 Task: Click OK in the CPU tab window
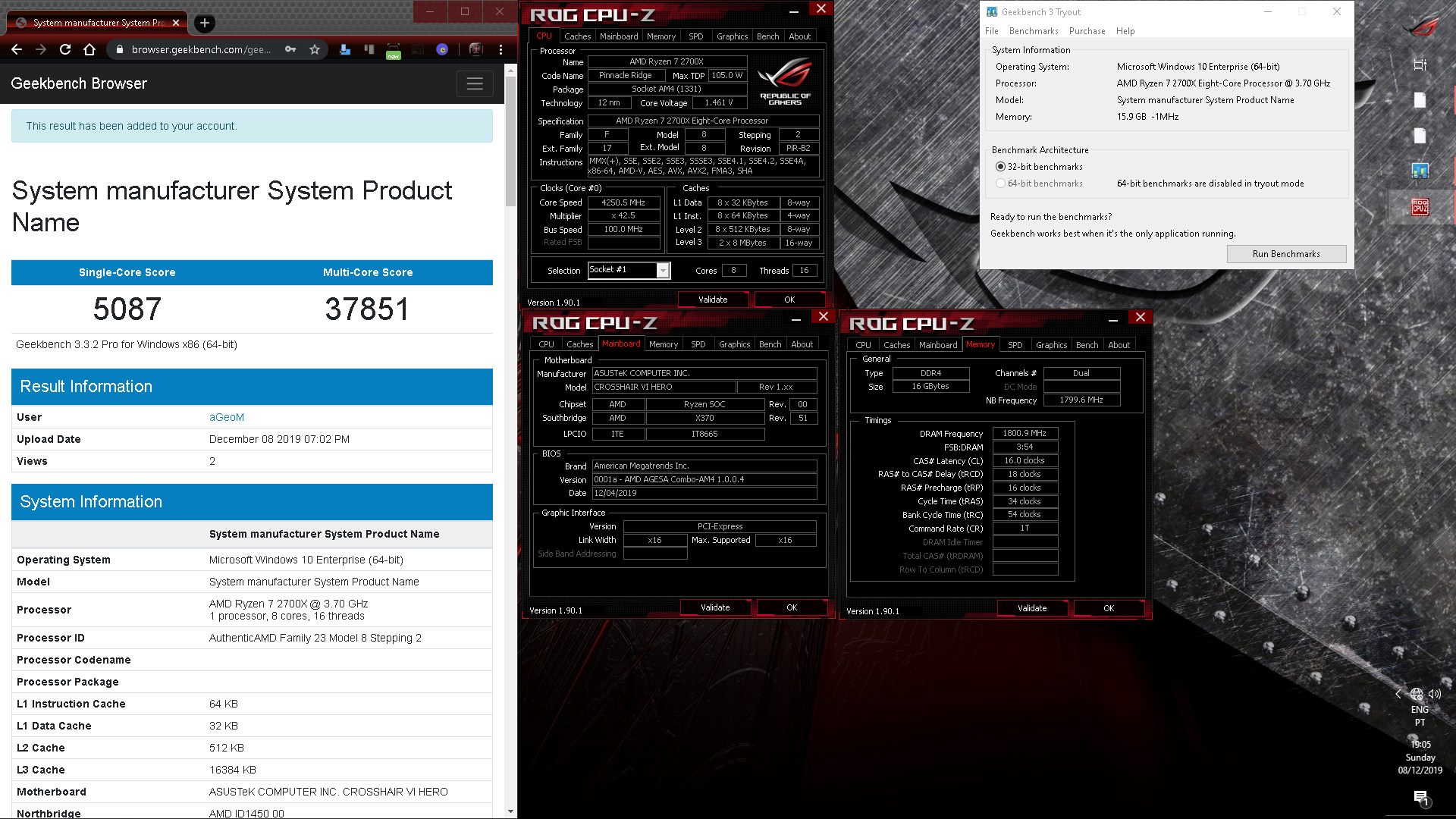[x=789, y=300]
